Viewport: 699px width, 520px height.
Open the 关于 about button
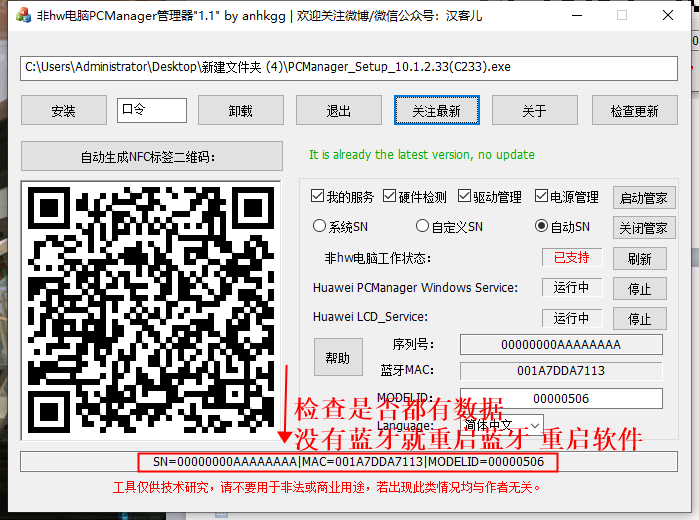click(x=535, y=110)
